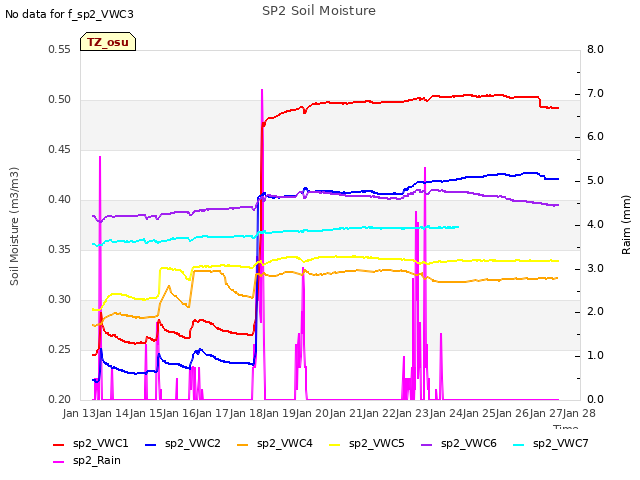Click the 6.0 right axis tick label
Screen dimensions: 640x480
pos(595,137)
